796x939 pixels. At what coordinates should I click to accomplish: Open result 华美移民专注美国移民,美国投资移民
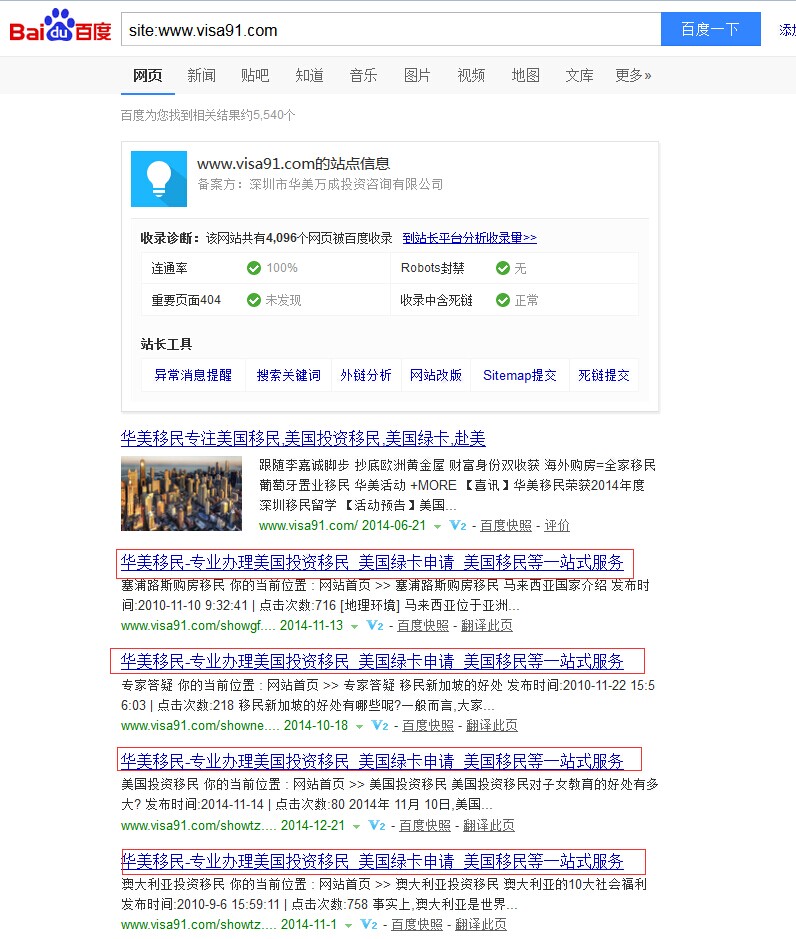(303, 438)
